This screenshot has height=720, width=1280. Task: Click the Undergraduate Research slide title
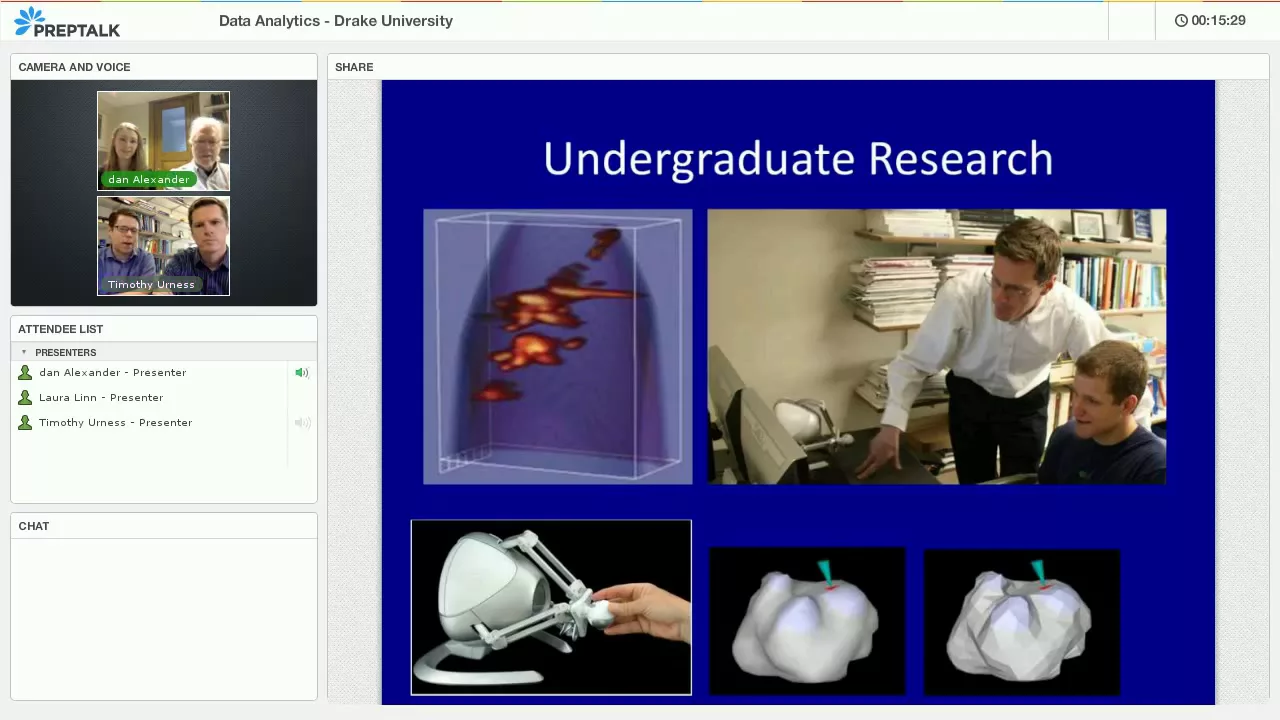tap(798, 159)
